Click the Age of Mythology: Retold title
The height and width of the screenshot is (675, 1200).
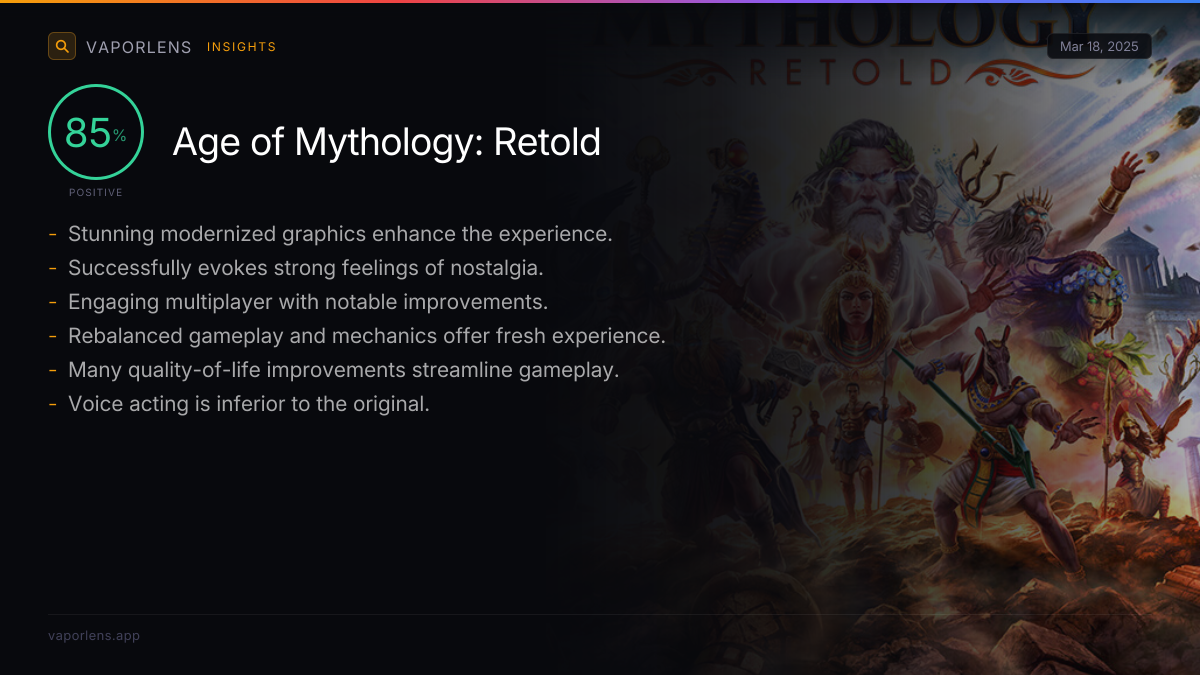[387, 142]
